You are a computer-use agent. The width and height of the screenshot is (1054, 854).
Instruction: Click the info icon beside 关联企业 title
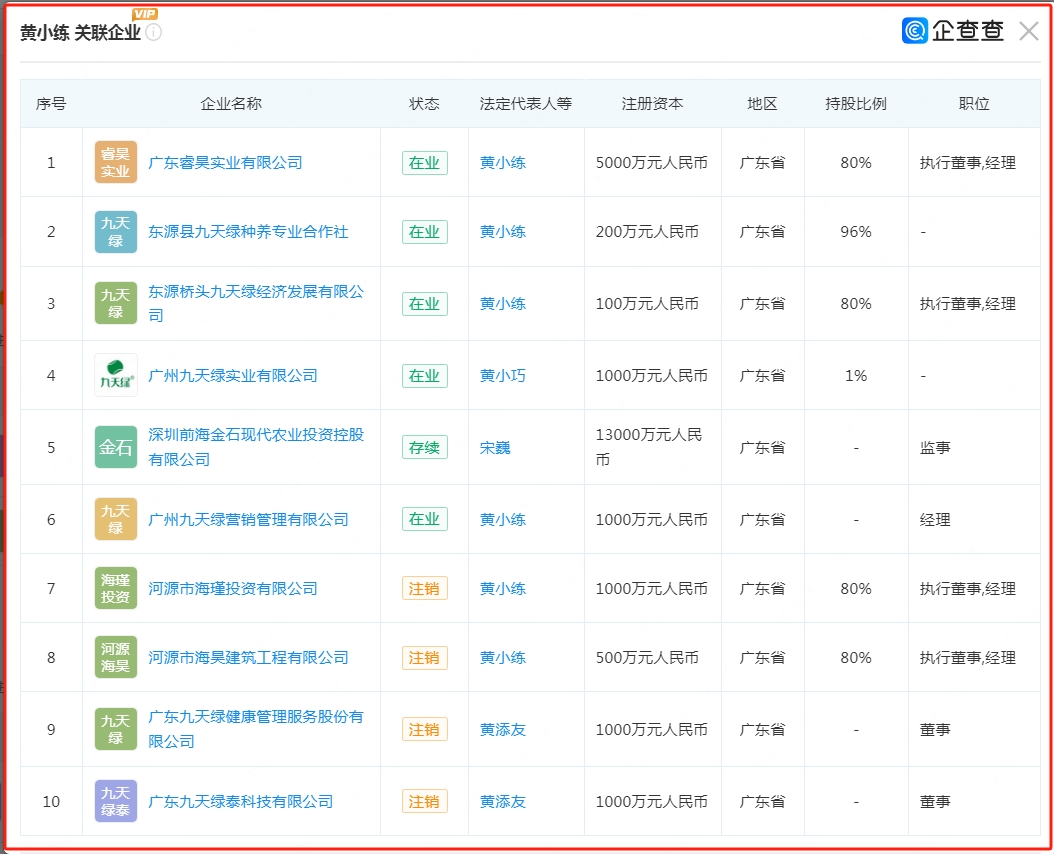click(154, 32)
